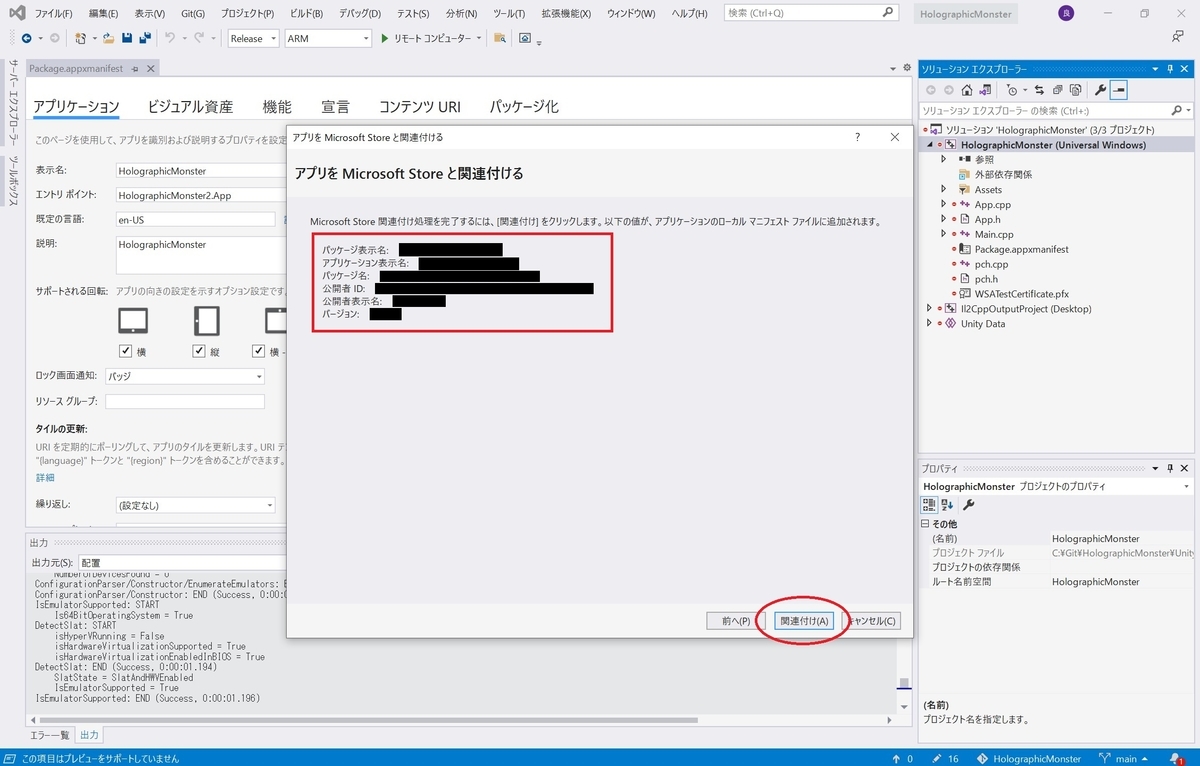
Task: Click the Navigate Backward toolbar icon
Action: click(27, 38)
